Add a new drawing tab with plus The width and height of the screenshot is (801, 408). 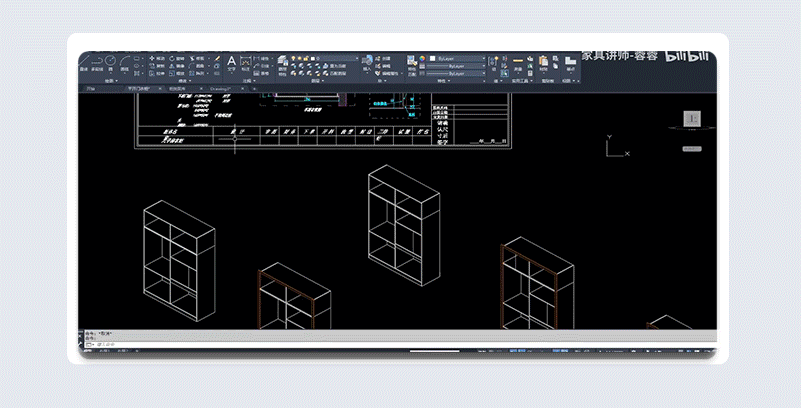[254, 89]
